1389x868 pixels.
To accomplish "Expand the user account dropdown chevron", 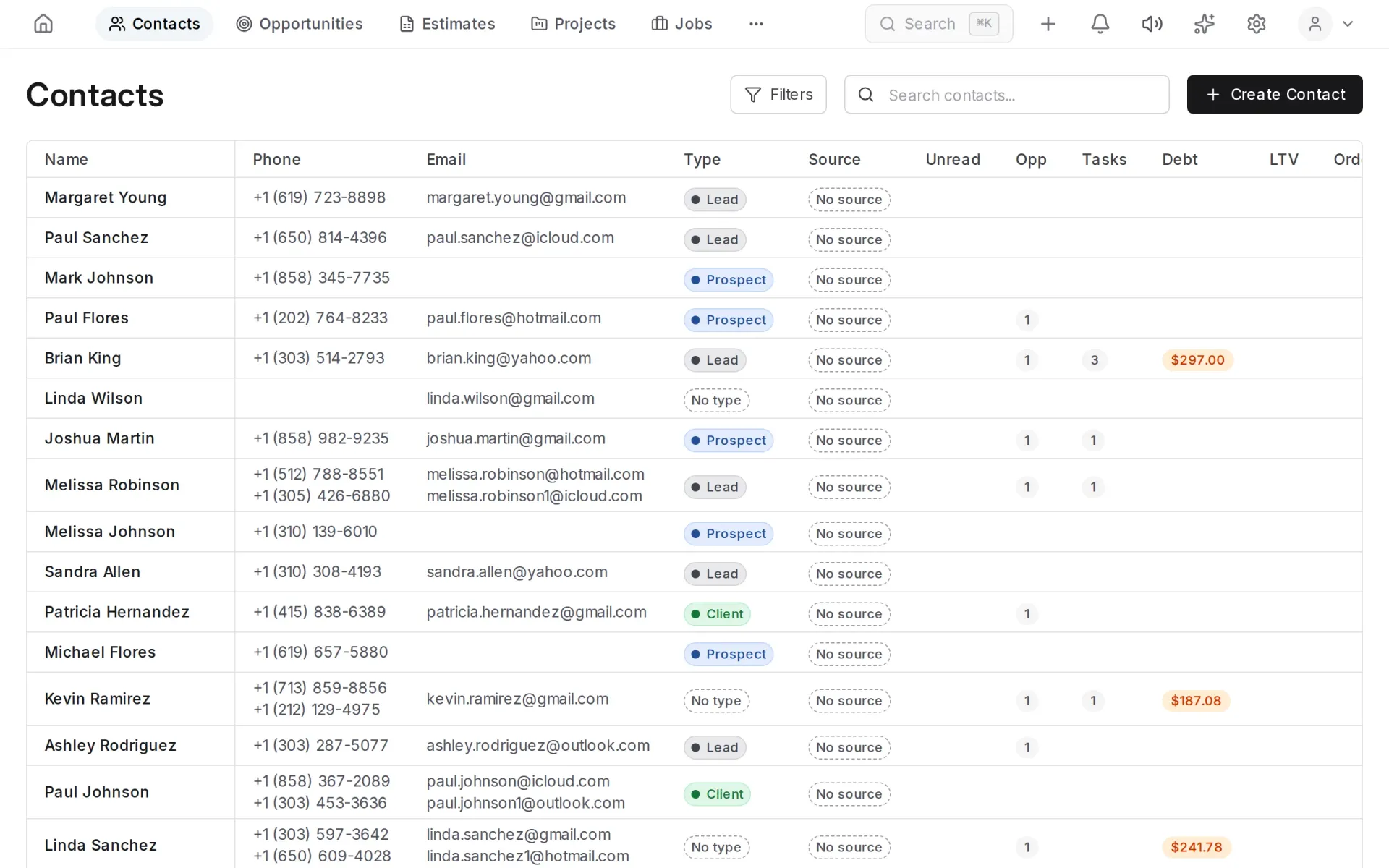I will tap(1347, 24).
